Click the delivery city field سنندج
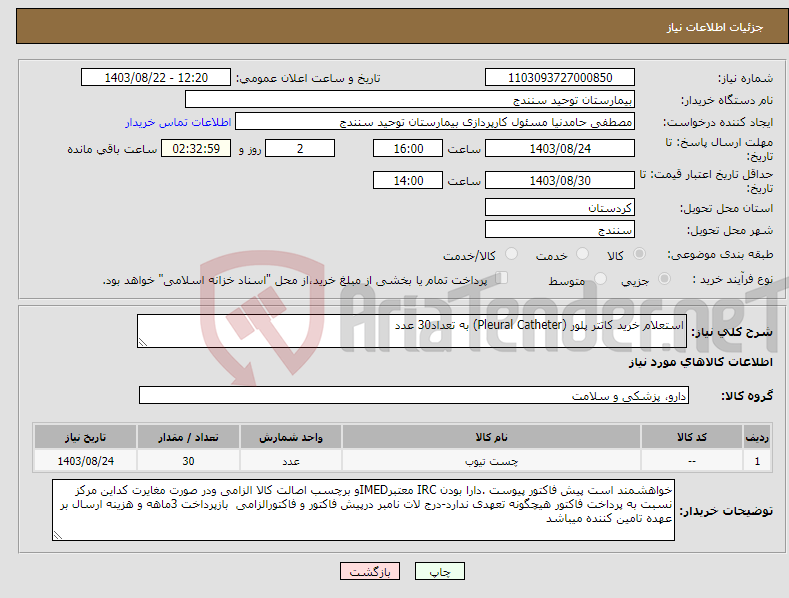Viewport: 789px width, 598px height. [x=560, y=230]
